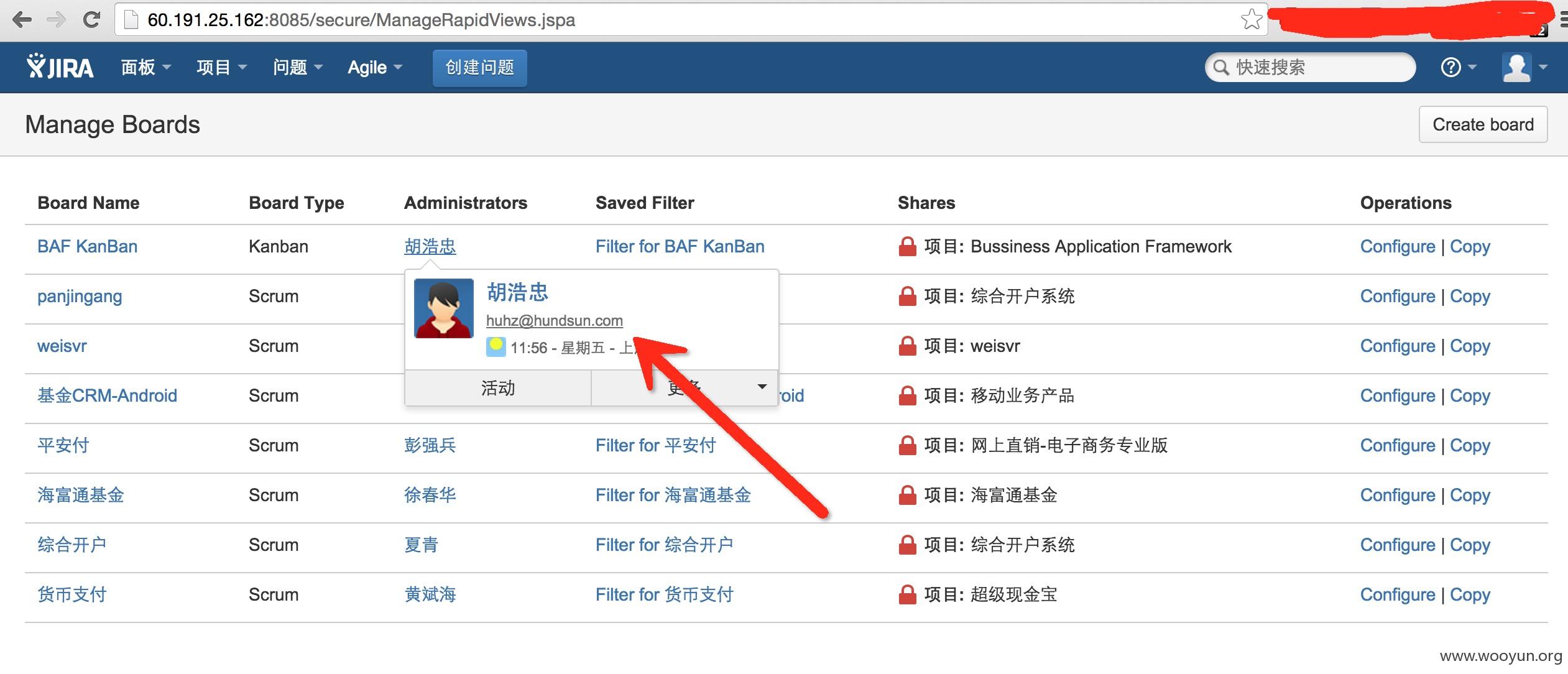Click the 胡浩忠 avatar in the popup
Image resolution: width=1568 pixels, height=674 pixels.
pos(444,308)
